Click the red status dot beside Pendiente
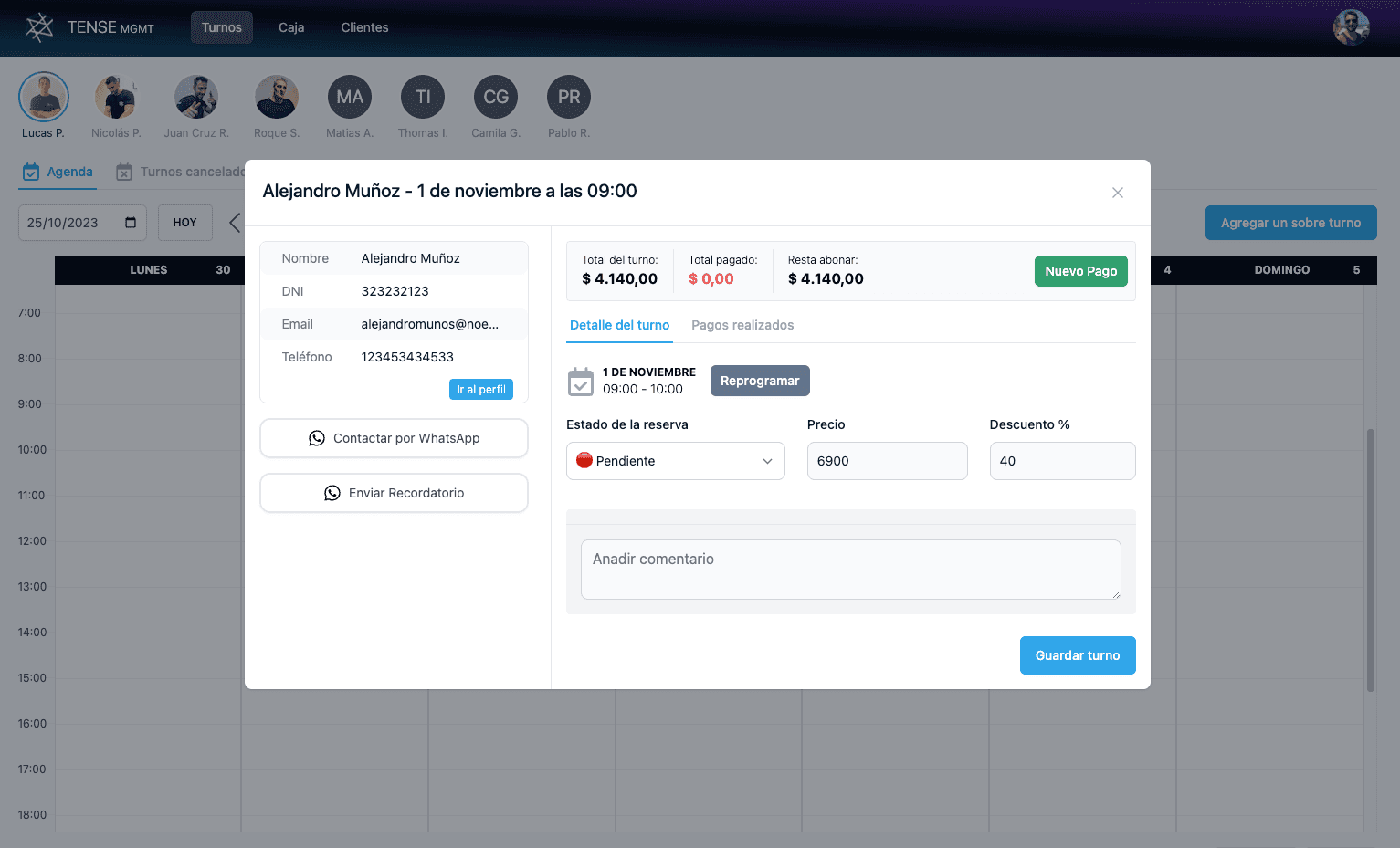 click(584, 461)
